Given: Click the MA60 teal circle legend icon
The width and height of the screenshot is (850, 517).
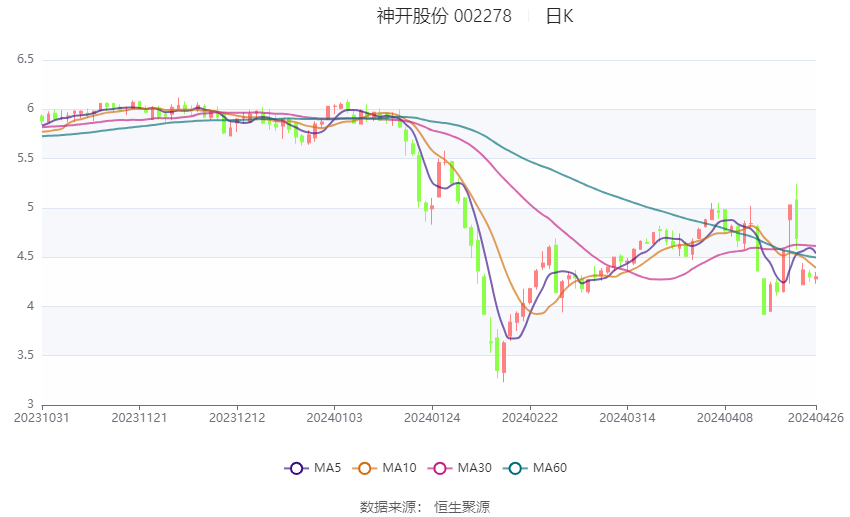Looking at the screenshot, I should click(x=513, y=467).
